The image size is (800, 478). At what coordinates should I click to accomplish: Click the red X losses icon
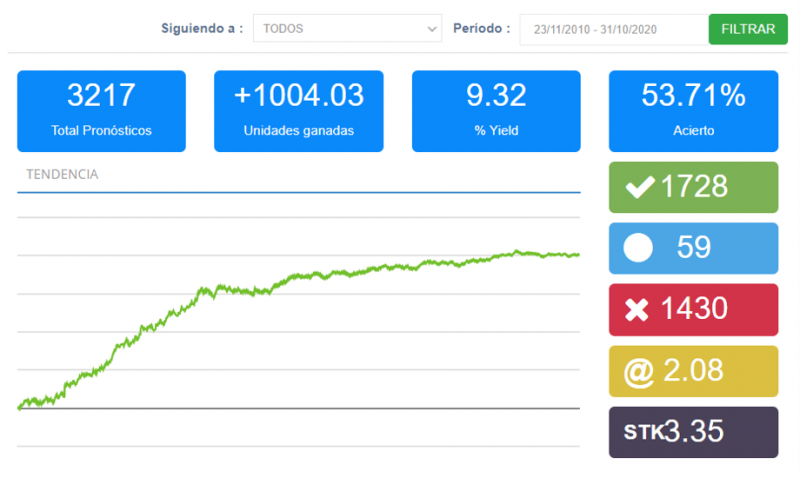636,310
